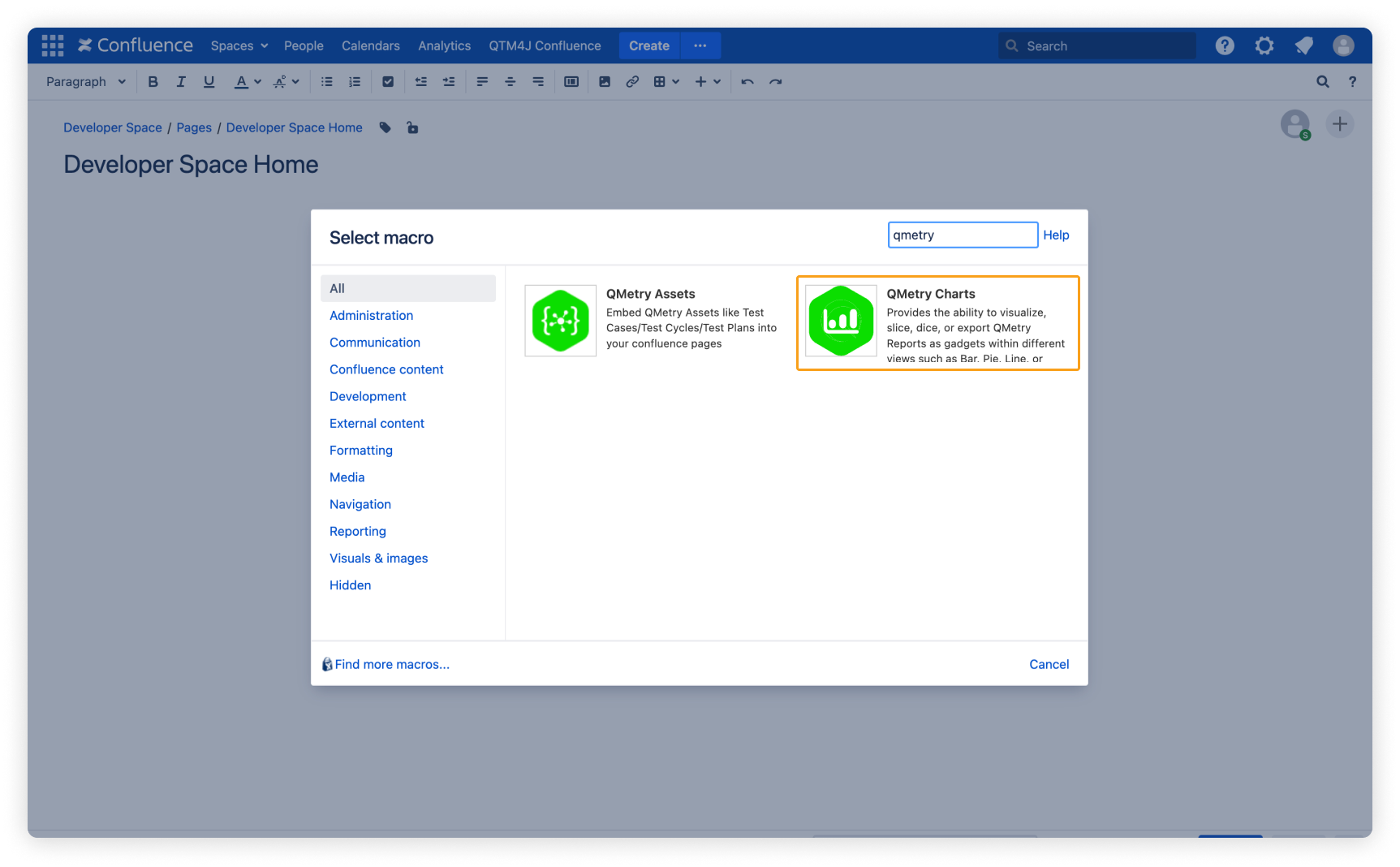
Task: Open the Help menu icon in header
Action: click(1225, 45)
